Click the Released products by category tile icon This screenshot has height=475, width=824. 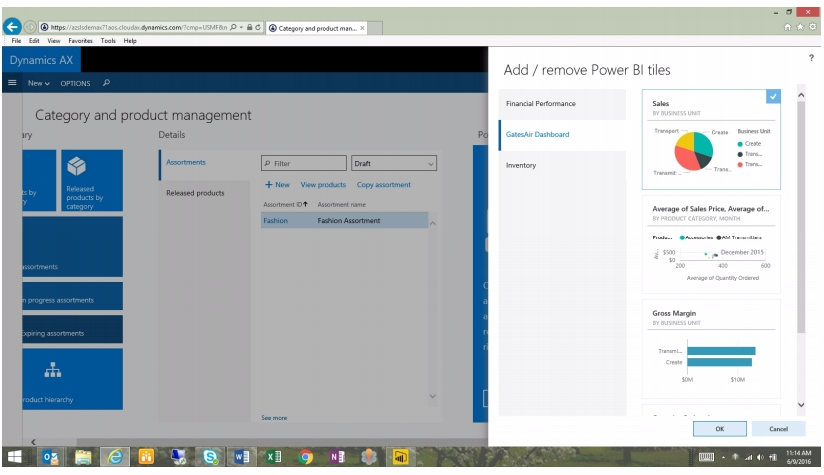80,167
